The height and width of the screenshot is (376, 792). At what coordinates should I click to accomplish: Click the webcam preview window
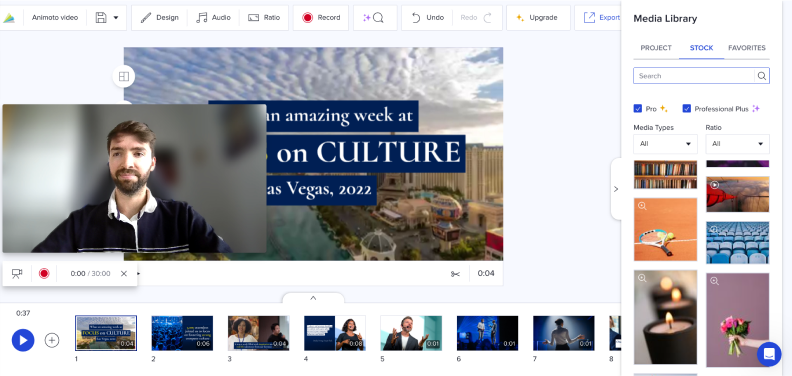(134, 178)
